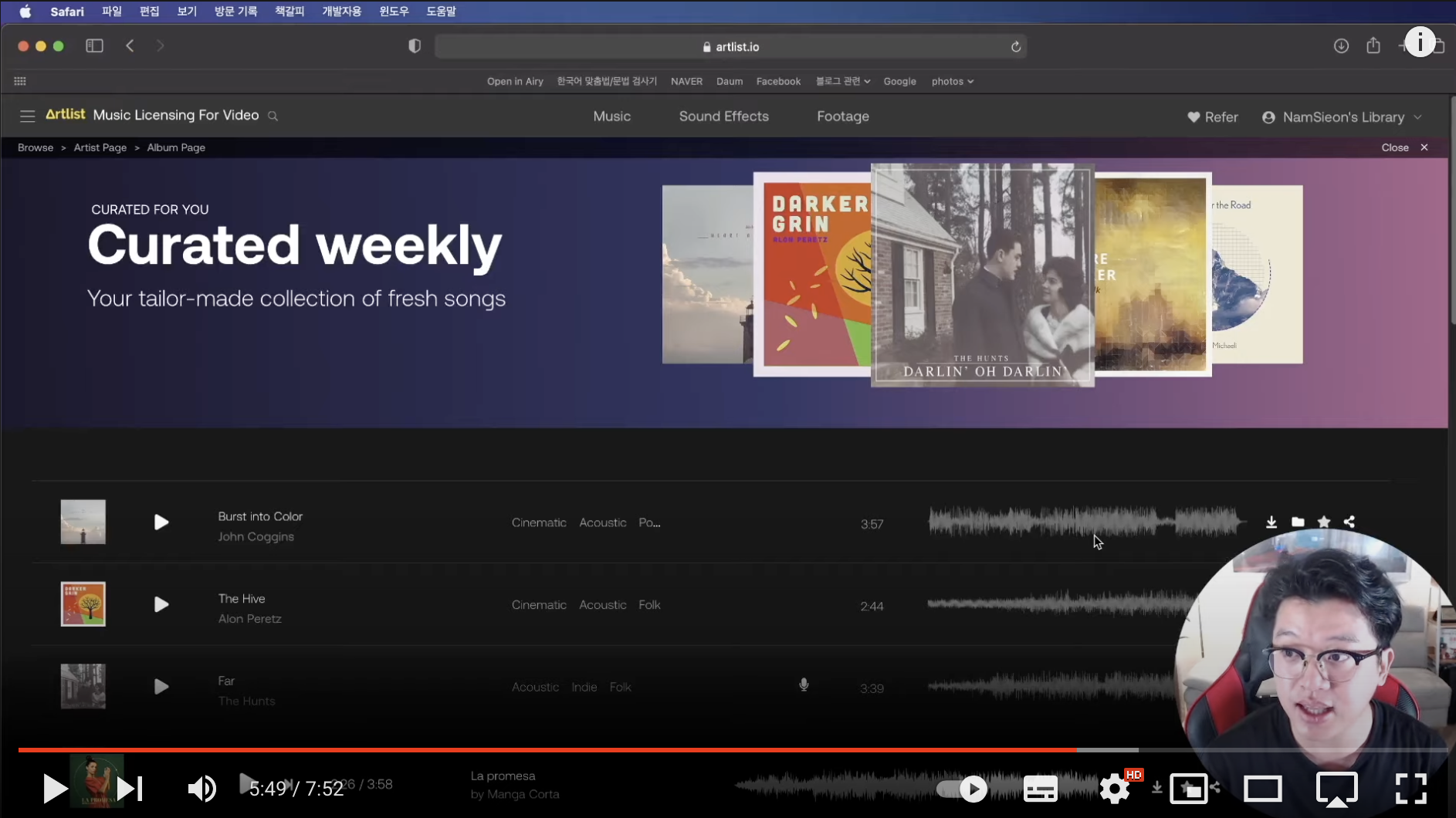Open the info card icon
Viewport: 1456px width, 818px height.
point(1420,42)
